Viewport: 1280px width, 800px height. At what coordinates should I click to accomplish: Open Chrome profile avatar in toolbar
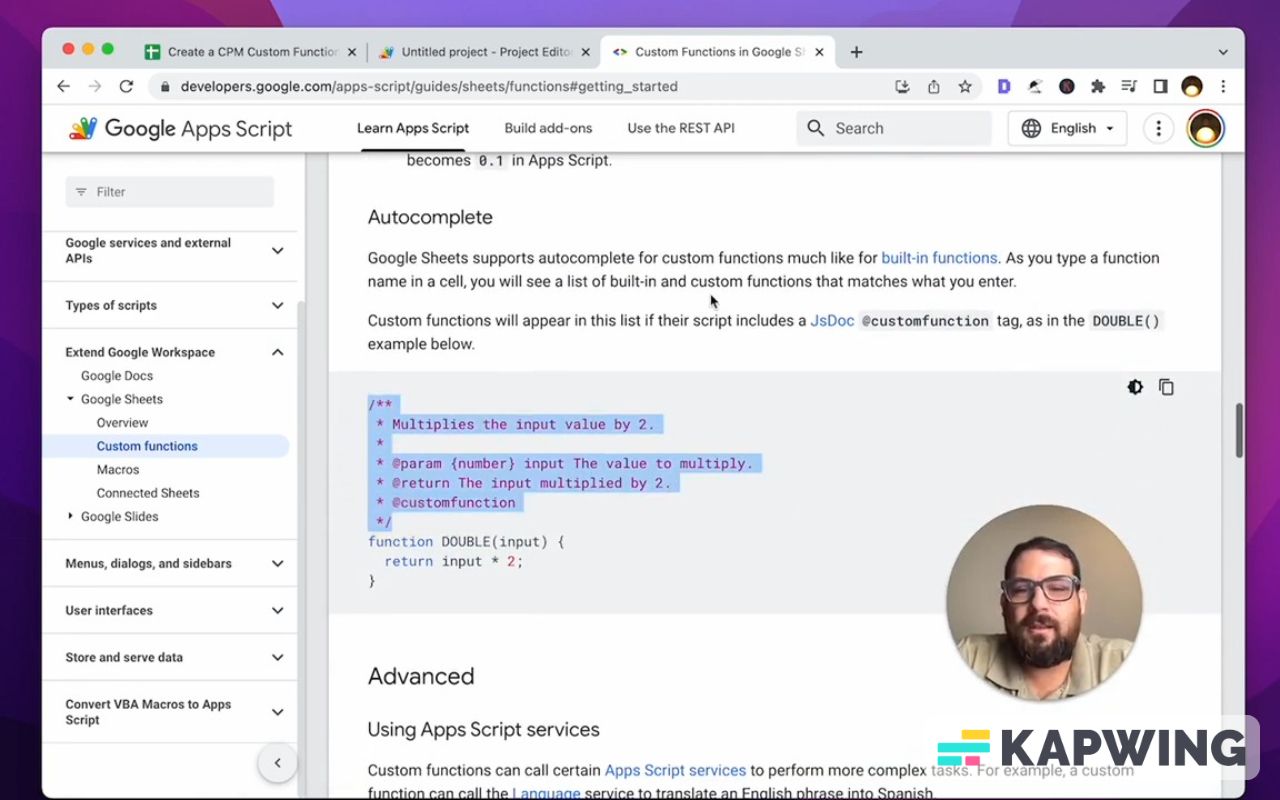click(1192, 87)
